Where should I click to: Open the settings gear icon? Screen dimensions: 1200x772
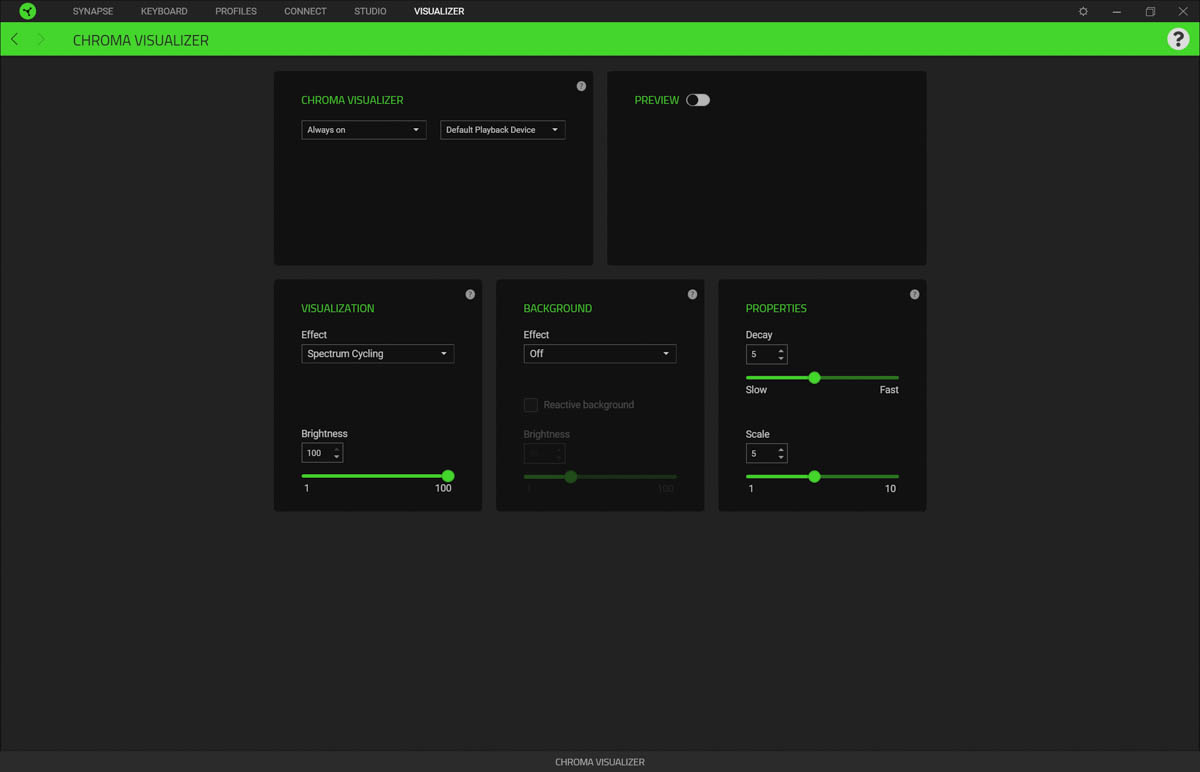[x=1083, y=11]
